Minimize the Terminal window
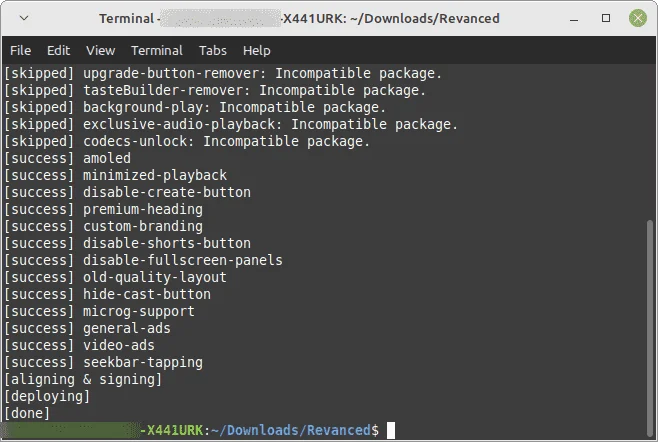Screen dimensions: 658x442 click(x=574, y=18)
